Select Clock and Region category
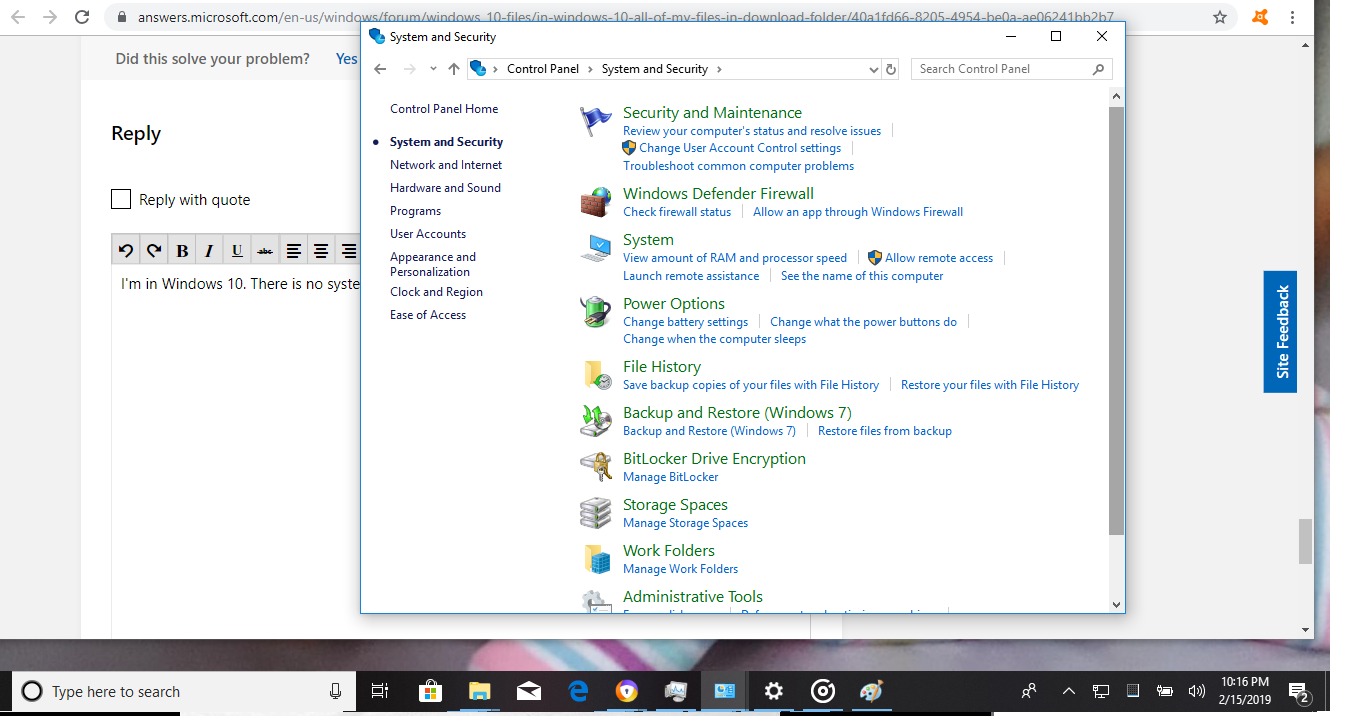Viewport: 1366px width, 720px height. pyautogui.click(x=436, y=292)
